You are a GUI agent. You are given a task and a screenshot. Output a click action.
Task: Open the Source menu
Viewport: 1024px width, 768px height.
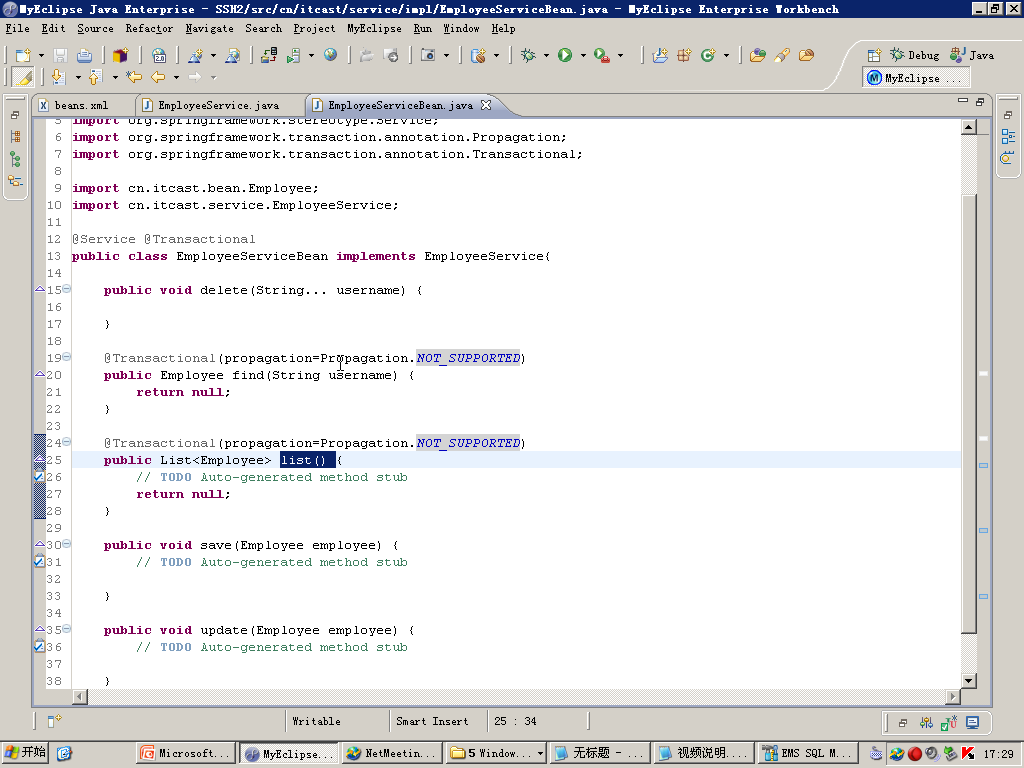(95, 29)
